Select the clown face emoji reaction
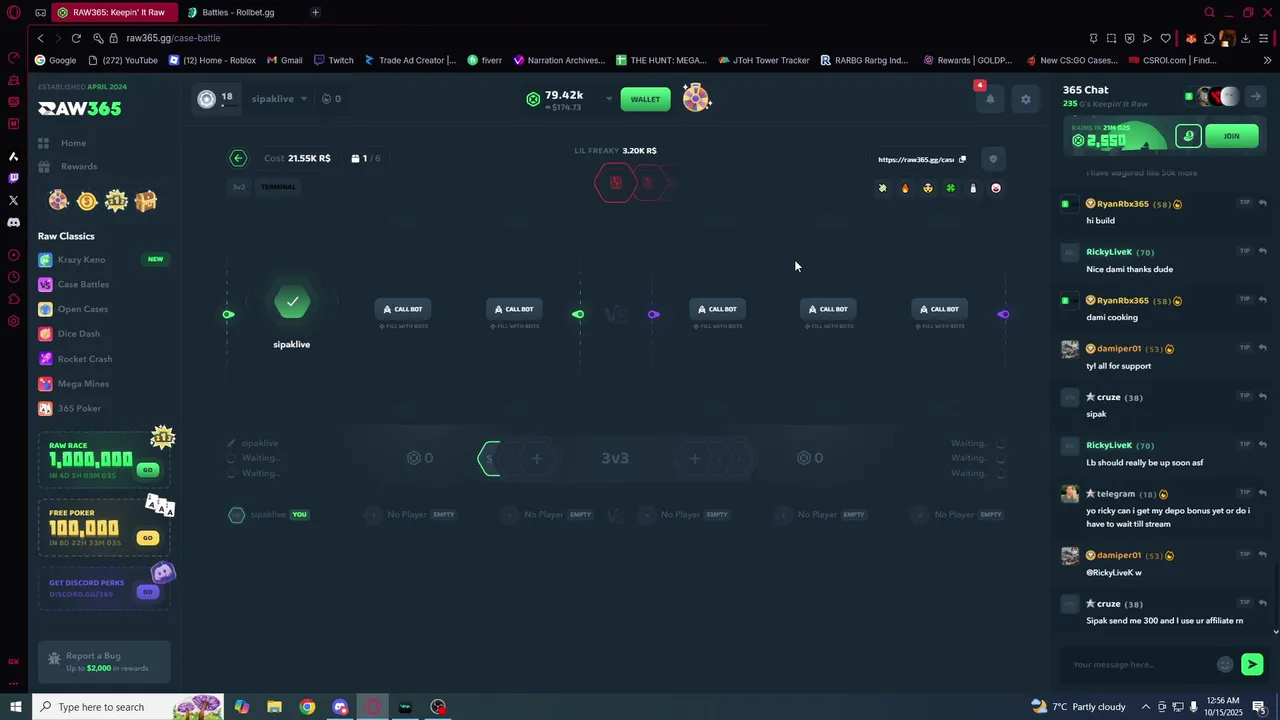The height and width of the screenshot is (720, 1280). (996, 188)
